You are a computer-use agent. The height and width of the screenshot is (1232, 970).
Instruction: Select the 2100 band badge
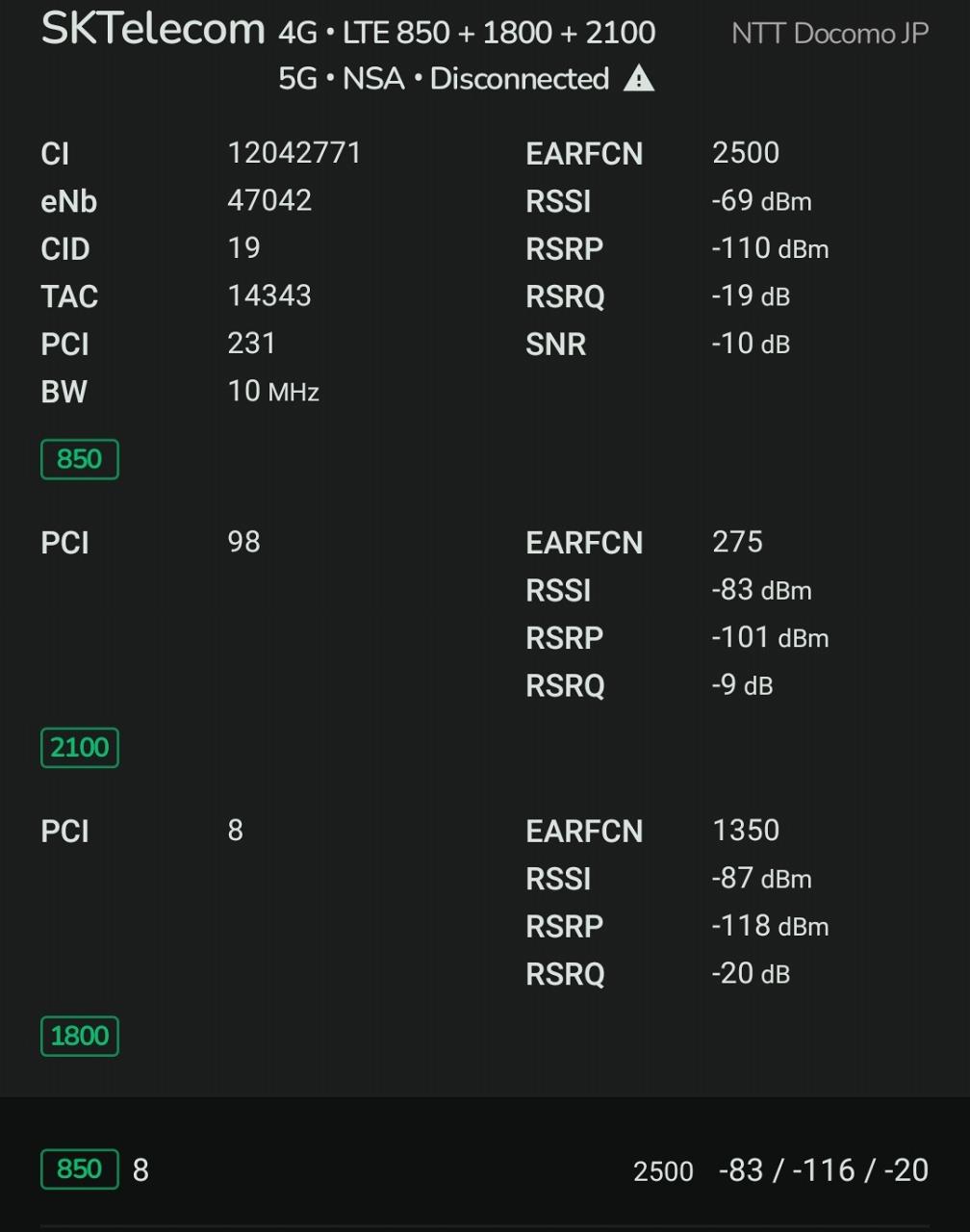(79, 748)
